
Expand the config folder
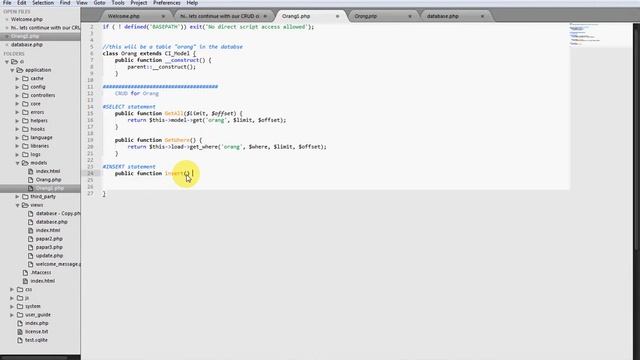[x=17, y=87]
